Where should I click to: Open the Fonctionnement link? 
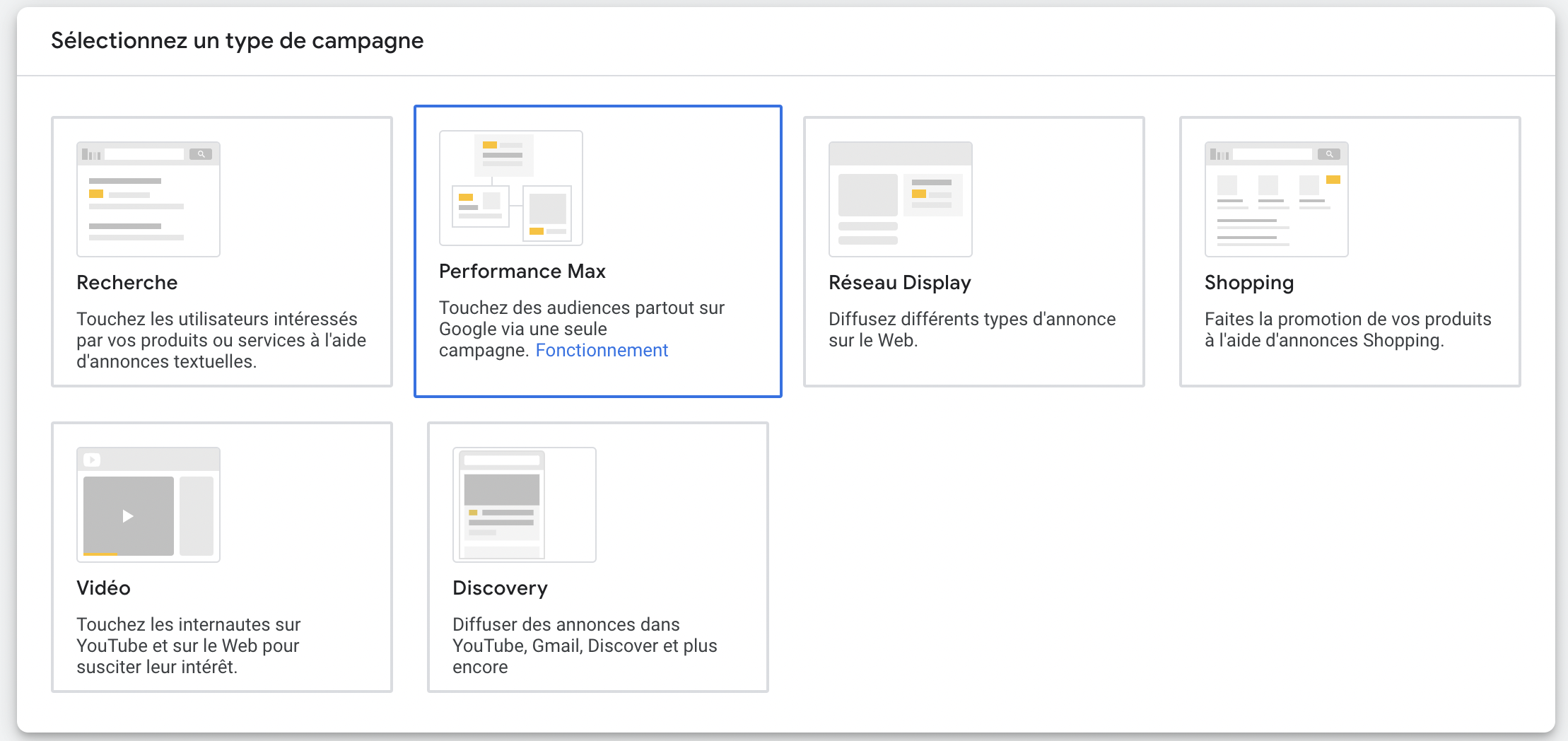[601, 350]
